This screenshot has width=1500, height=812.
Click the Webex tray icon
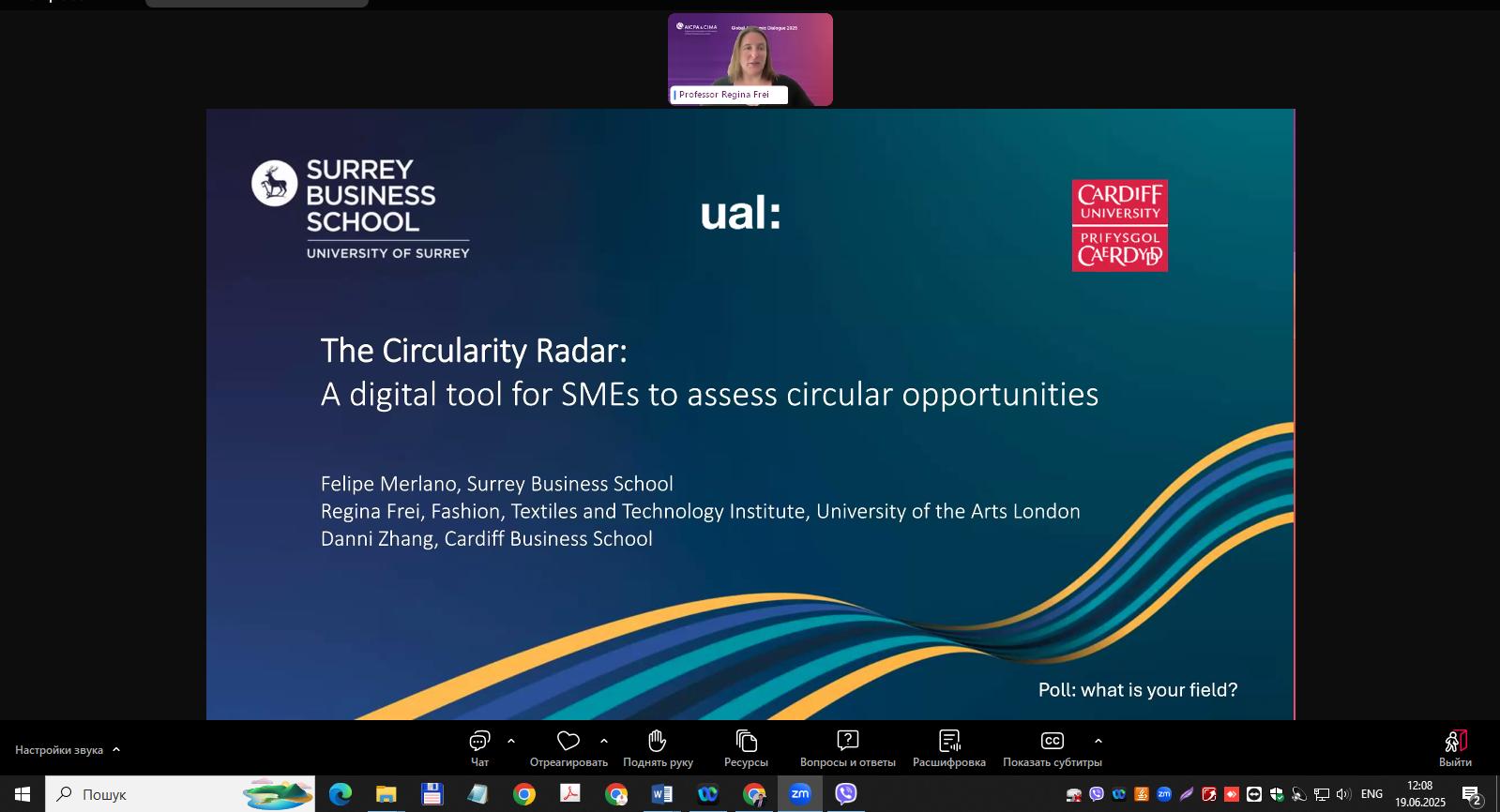coord(1119,794)
